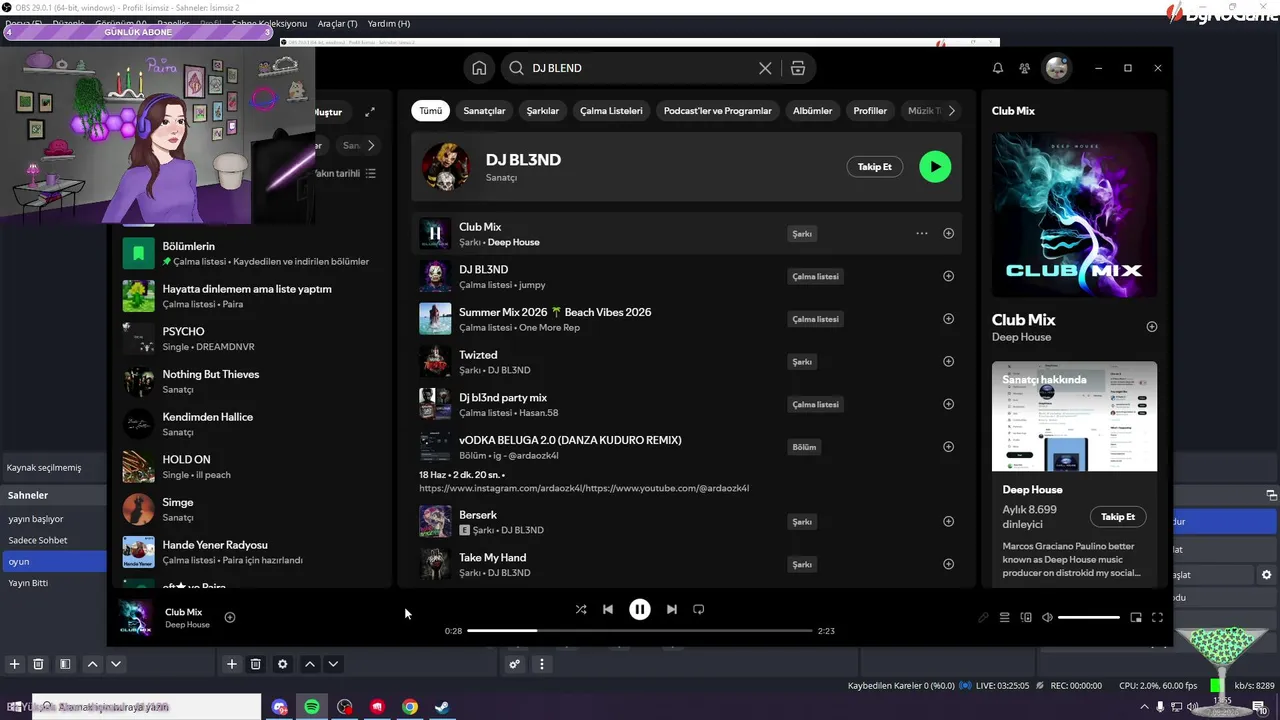Viewport: 1280px width, 720px height.
Task: Open Spotify mini player
Action: 1136,618
